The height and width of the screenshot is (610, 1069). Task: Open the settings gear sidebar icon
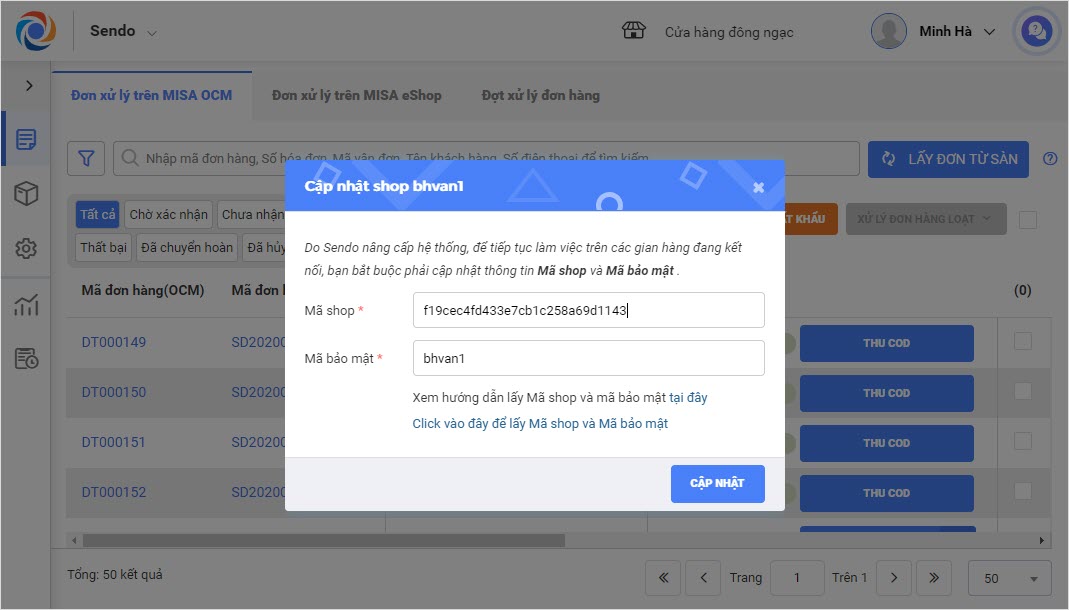[26, 248]
